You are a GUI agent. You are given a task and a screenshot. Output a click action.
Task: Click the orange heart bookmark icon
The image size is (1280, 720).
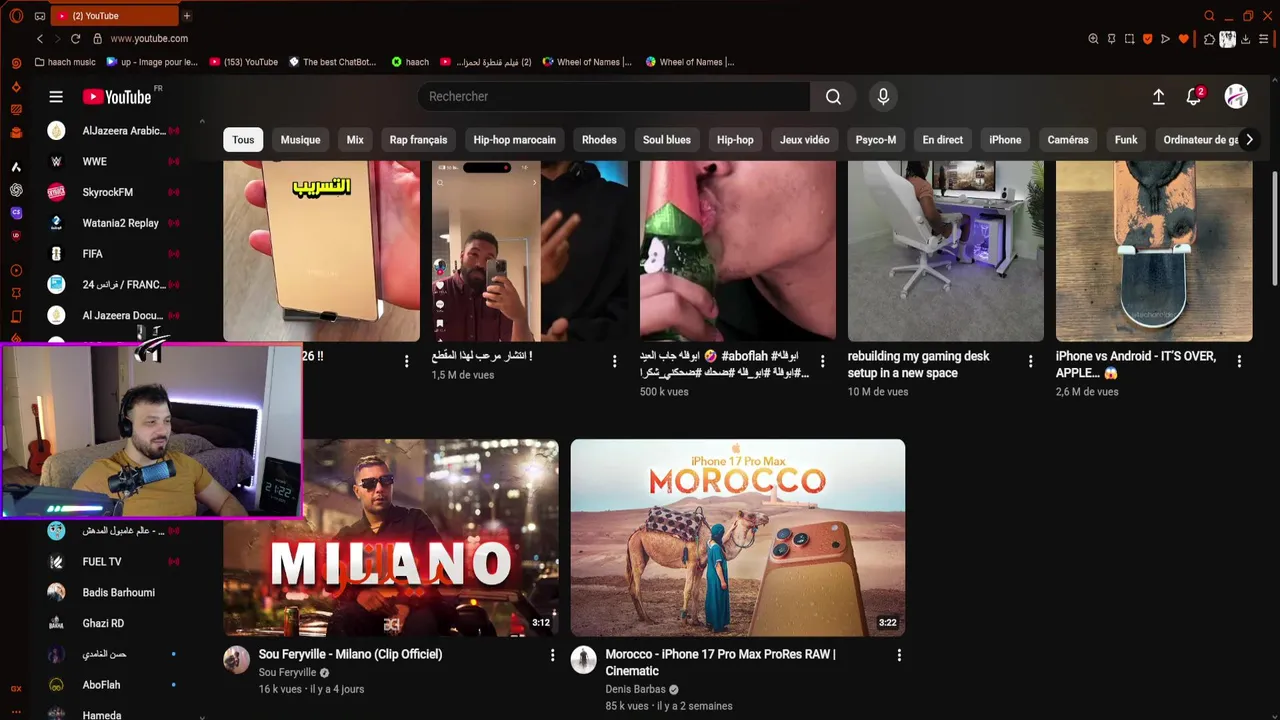(x=1184, y=39)
